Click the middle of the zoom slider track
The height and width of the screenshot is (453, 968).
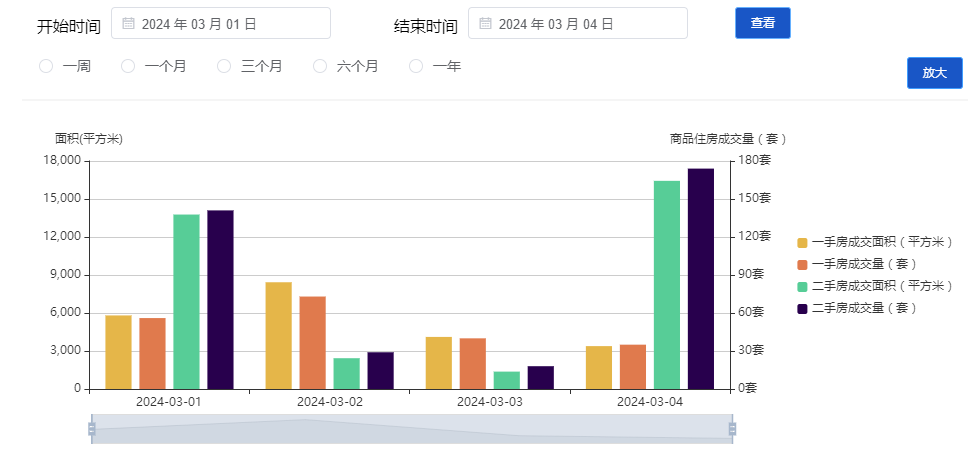pyautogui.click(x=412, y=428)
